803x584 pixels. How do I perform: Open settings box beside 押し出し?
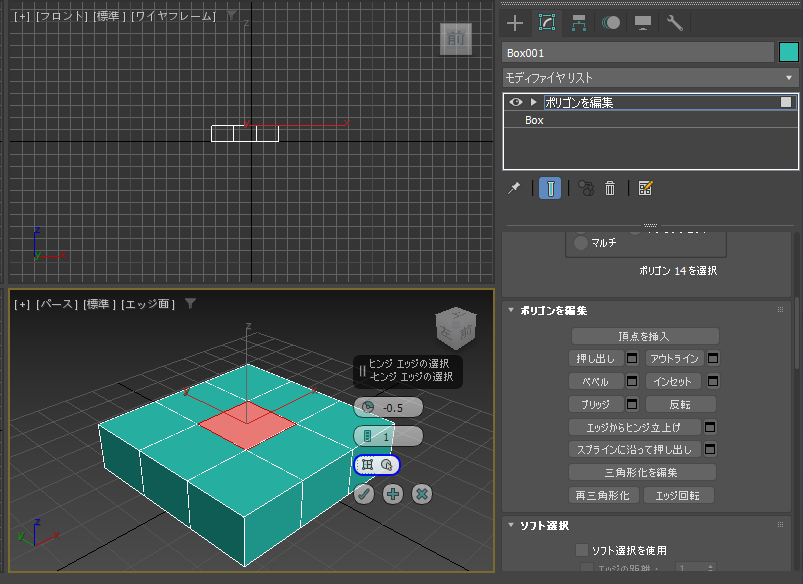coord(632,359)
